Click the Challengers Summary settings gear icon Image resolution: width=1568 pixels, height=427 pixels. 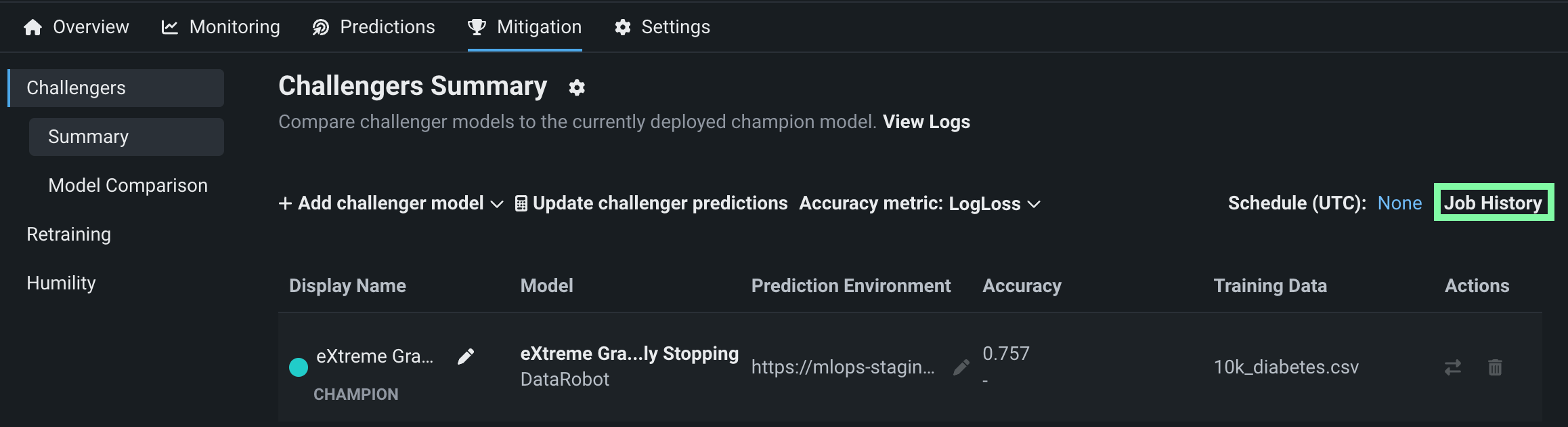577,87
